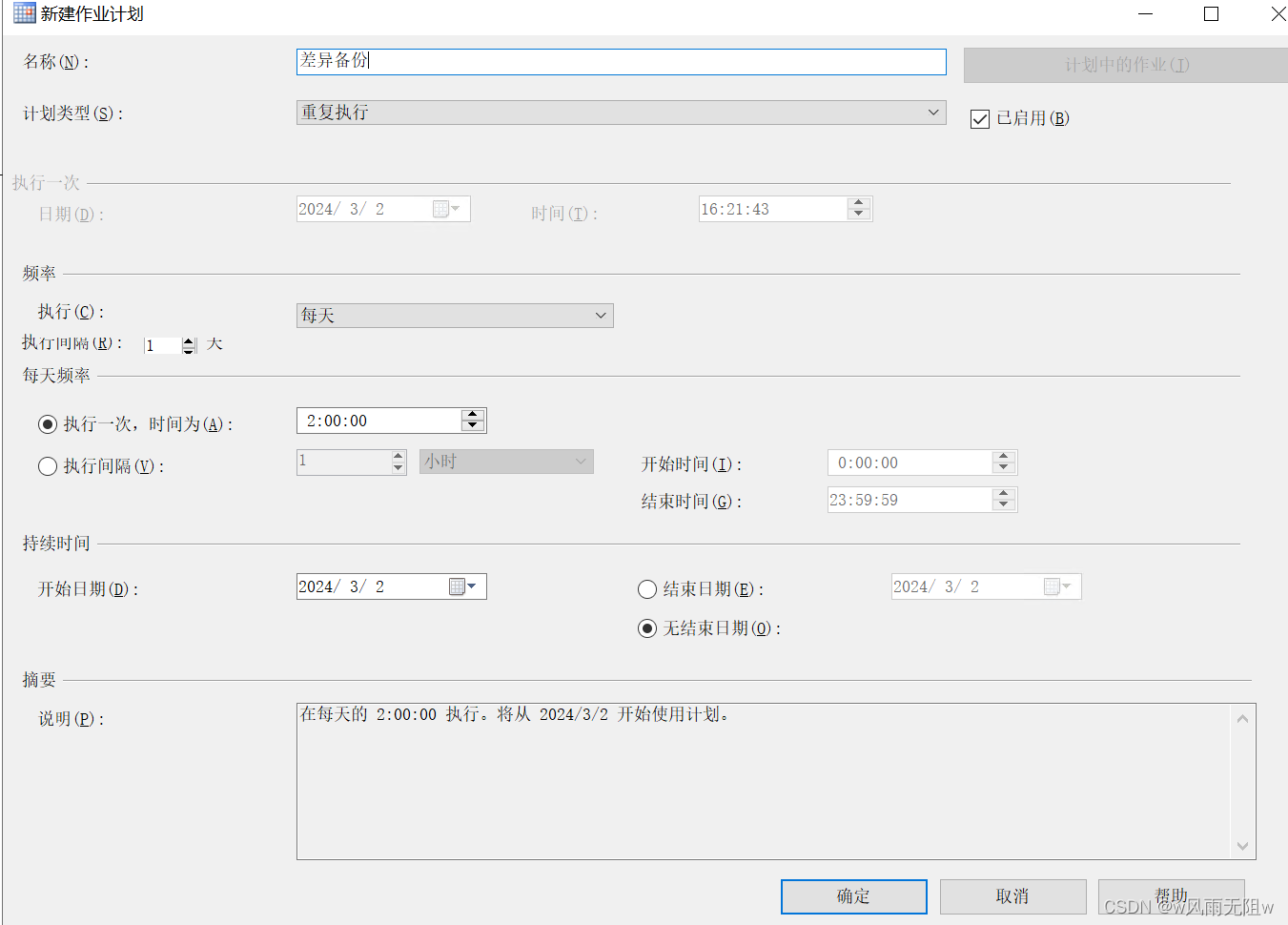
Task: Select the 结束日期 radio button
Action: [x=647, y=589]
